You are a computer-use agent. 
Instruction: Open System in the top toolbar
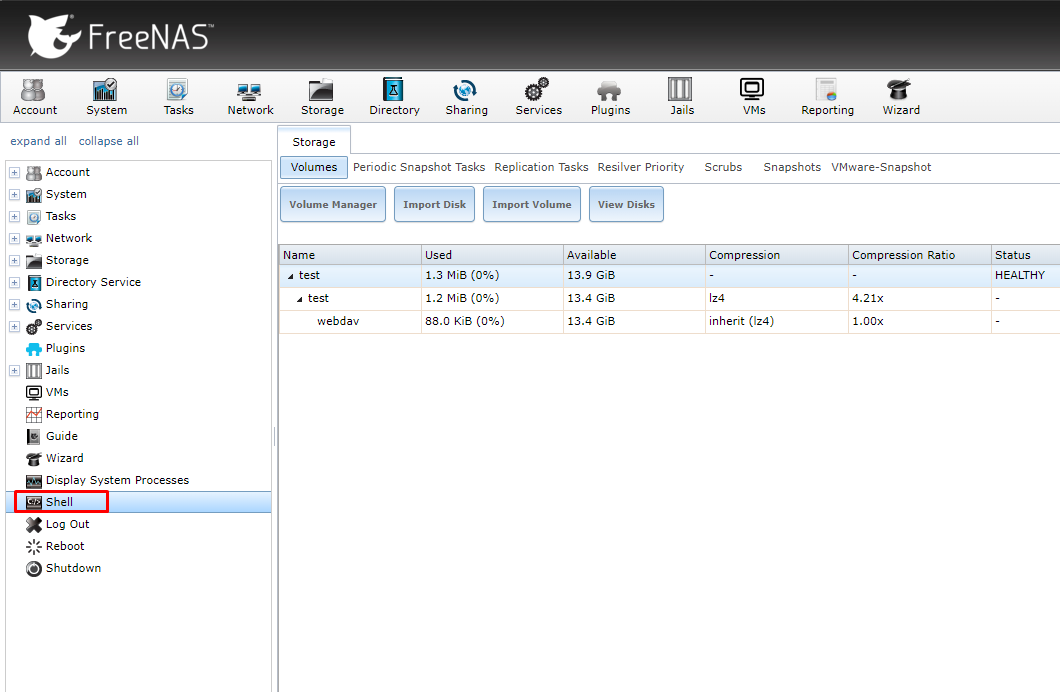click(x=106, y=97)
